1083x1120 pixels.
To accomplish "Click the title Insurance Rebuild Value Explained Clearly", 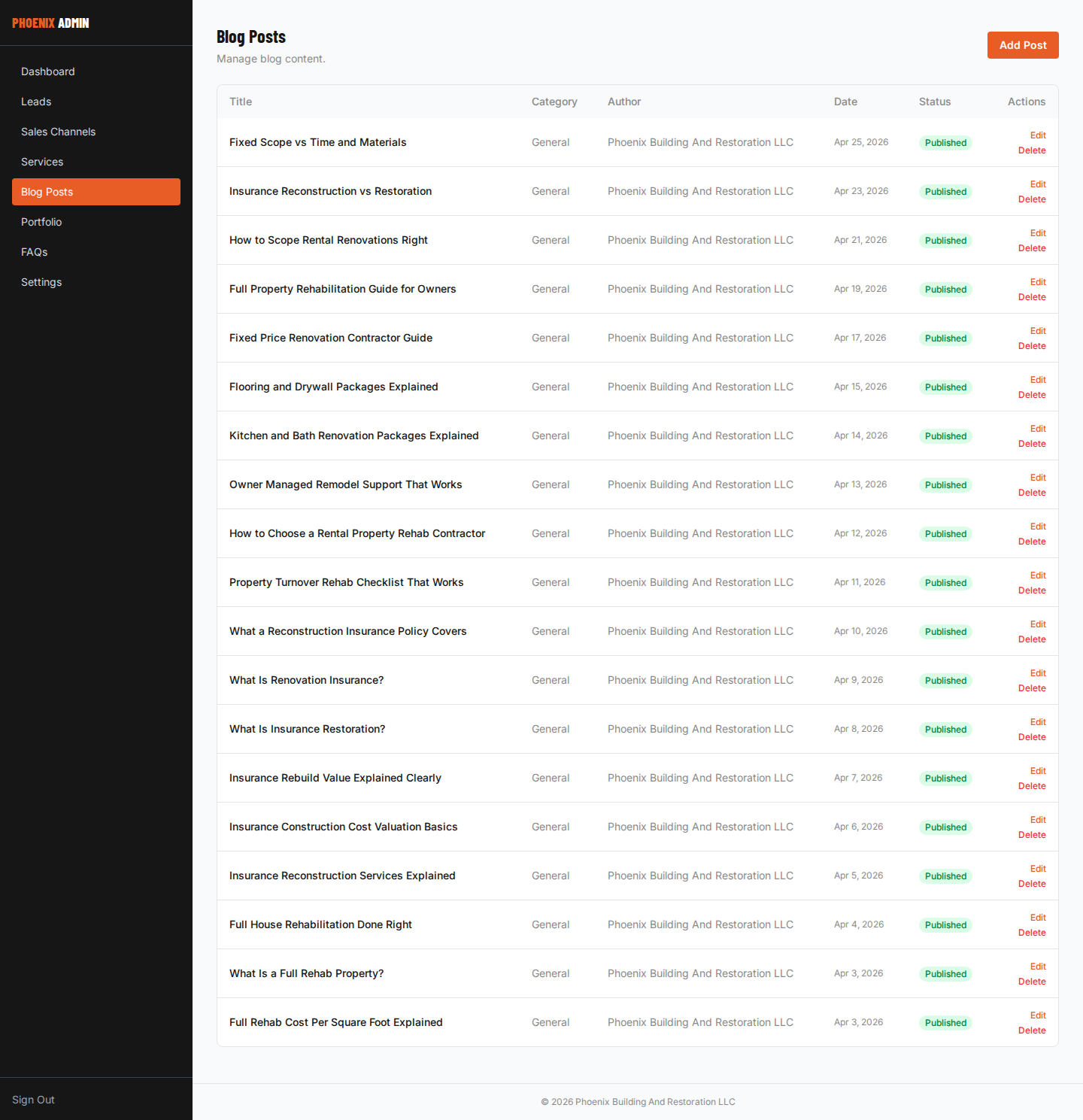I will [x=335, y=778].
